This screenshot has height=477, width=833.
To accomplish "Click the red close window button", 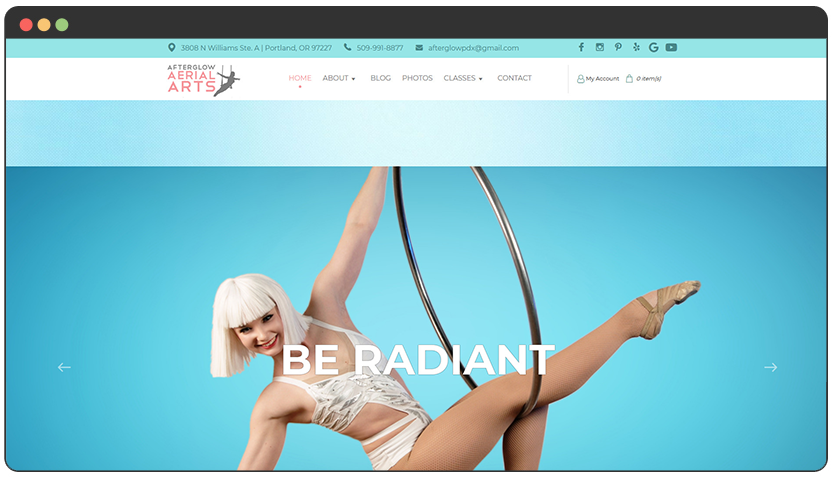I will (26, 24).
